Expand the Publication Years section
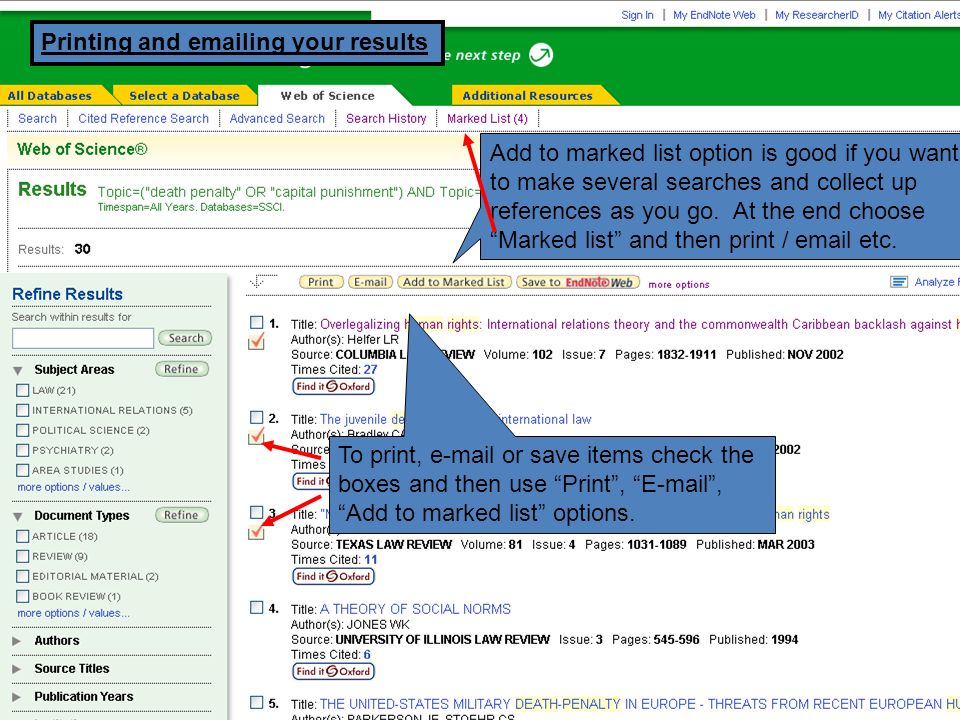The image size is (960, 720). [17, 697]
